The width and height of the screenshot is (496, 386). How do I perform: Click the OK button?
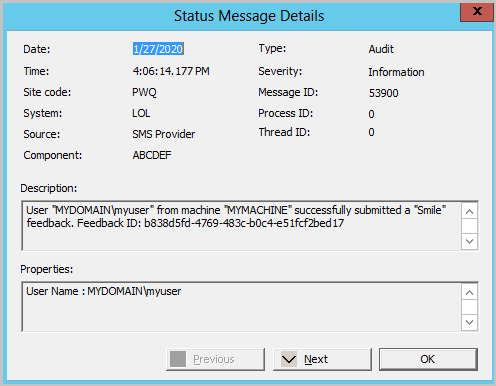(x=428, y=359)
